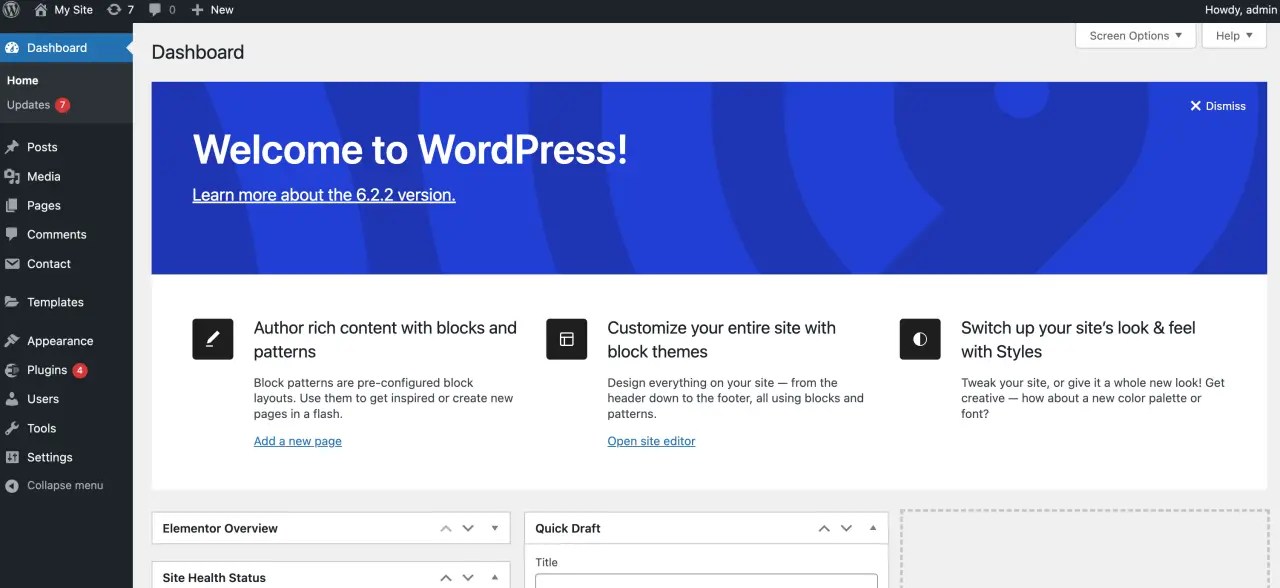
Task: Toggle the Elementor Overview panel open
Action: (x=494, y=528)
